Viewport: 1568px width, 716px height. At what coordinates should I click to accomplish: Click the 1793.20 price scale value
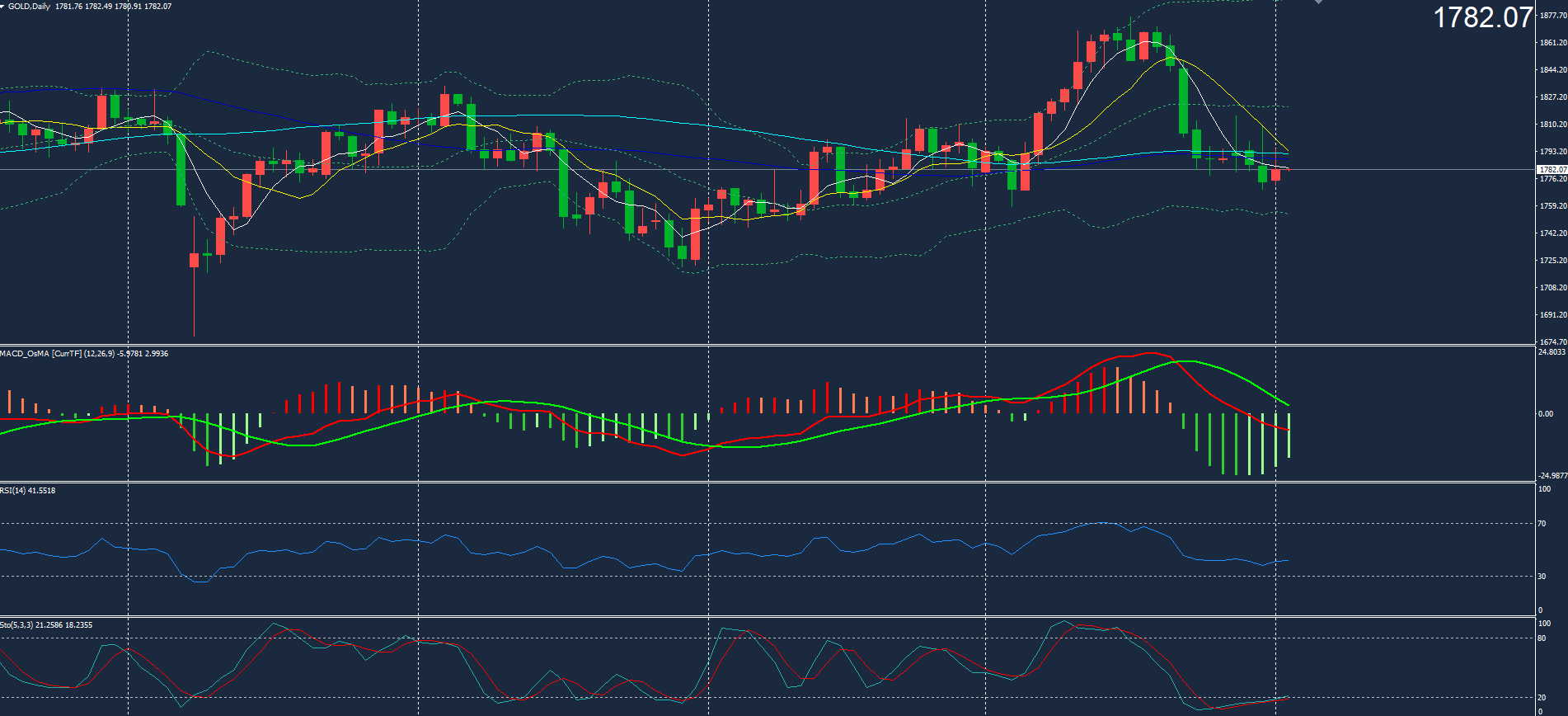1553,151
